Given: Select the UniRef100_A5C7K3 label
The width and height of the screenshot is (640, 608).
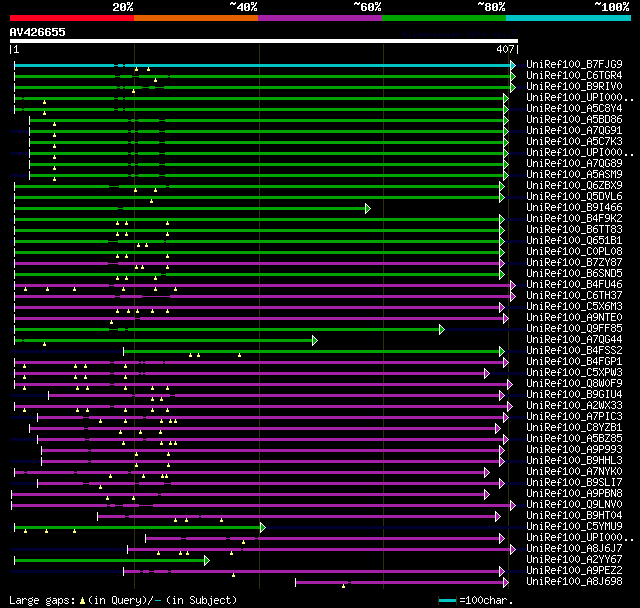Looking at the screenshot, I should click(574, 142).
